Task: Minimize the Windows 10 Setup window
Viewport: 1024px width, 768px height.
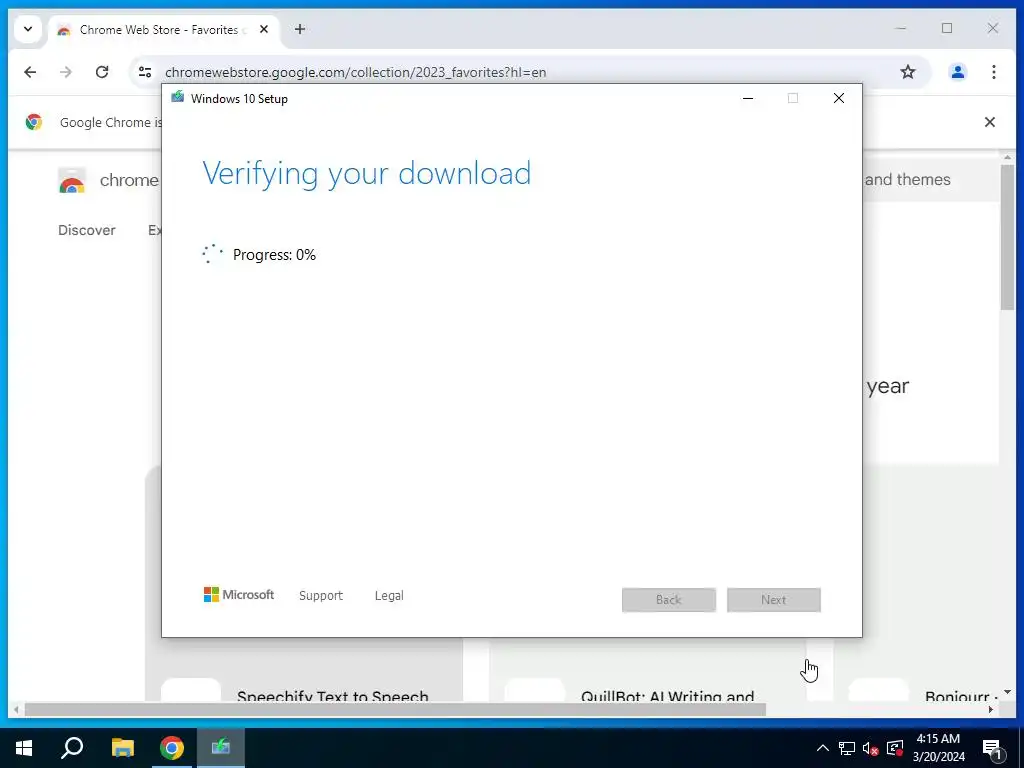Action: (748, 99)
